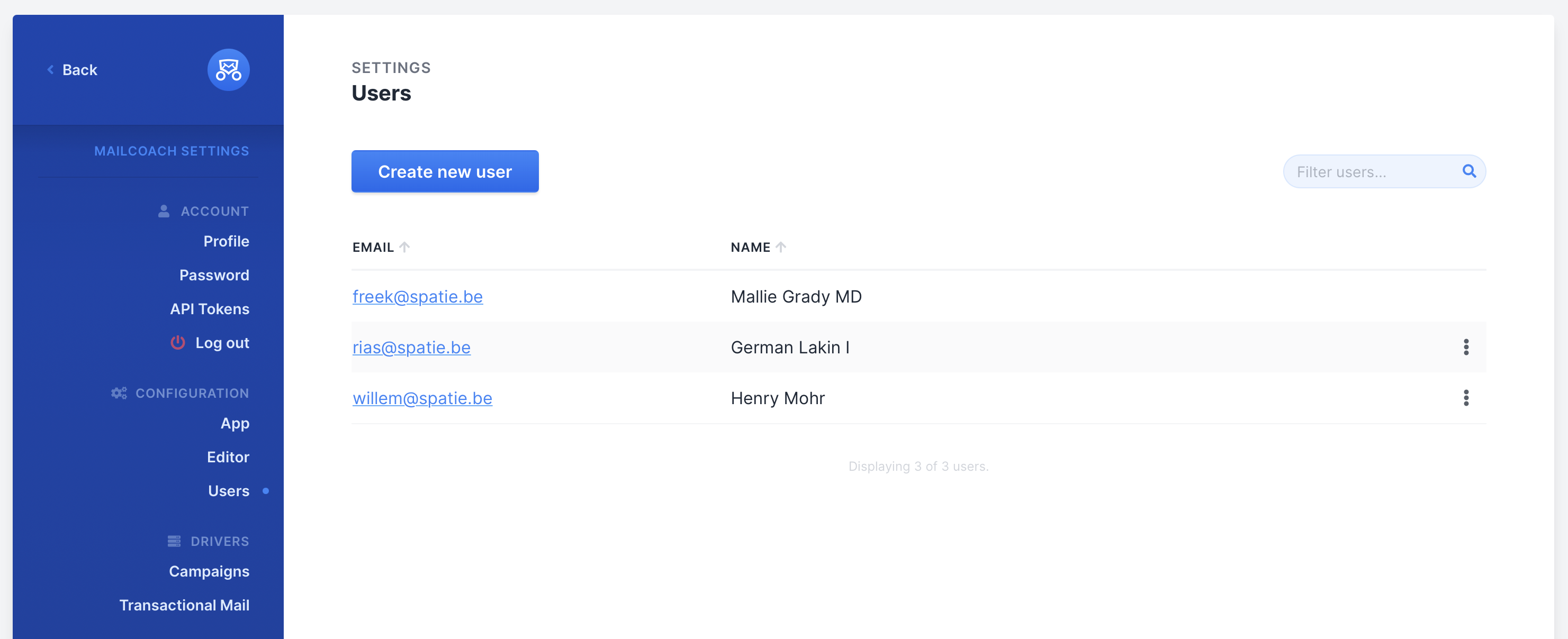The width and height of the screenshot is (1568, 639).
Task: Click the DRIVERS section label
Action: 220,541
